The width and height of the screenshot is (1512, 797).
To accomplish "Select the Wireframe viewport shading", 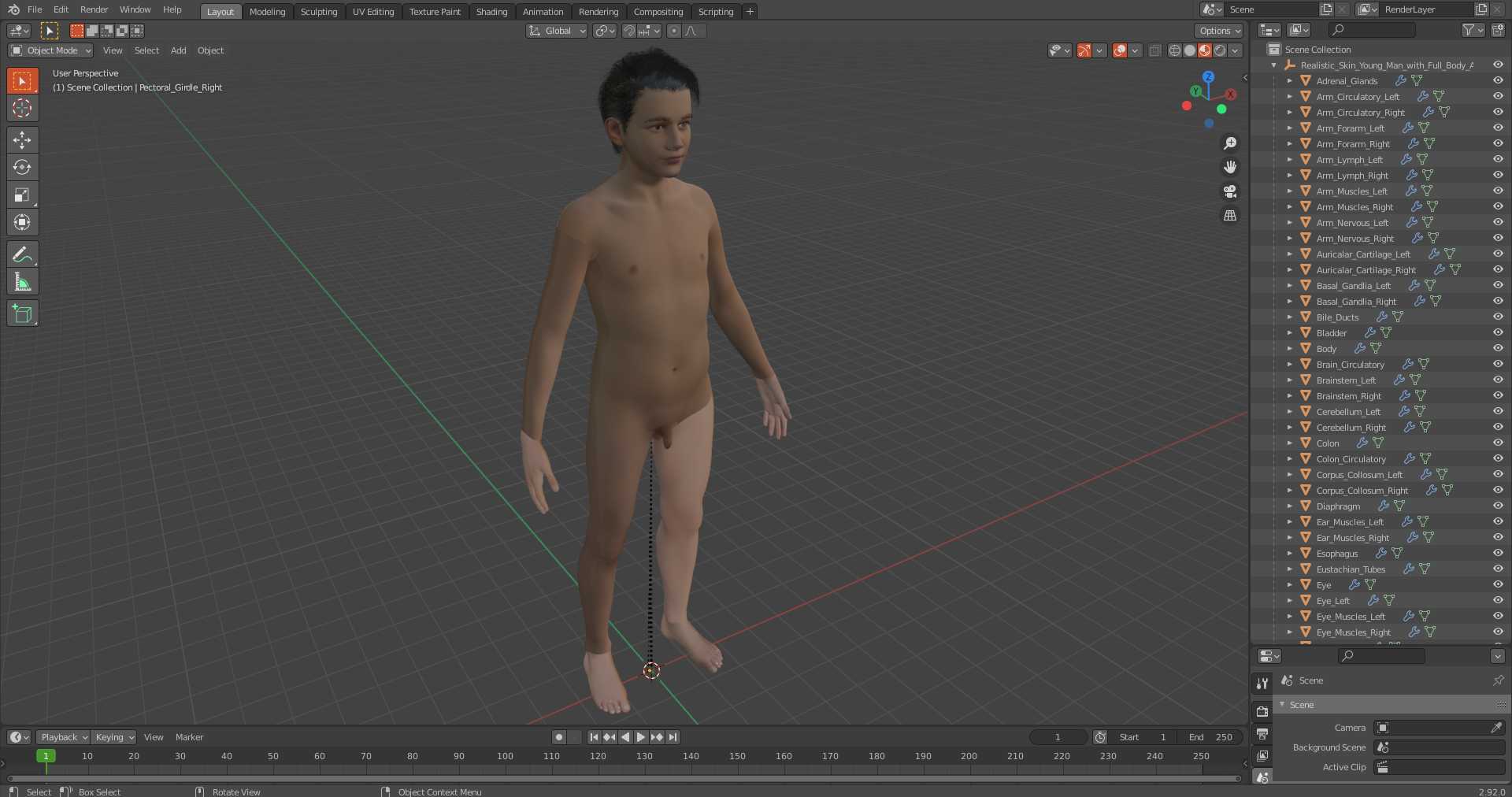I will tap(1175, 50).
